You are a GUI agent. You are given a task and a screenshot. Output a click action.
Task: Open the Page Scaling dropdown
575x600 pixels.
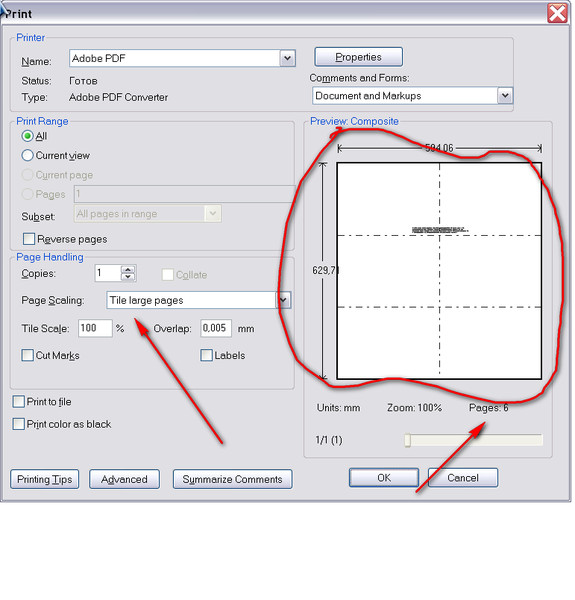click(x=283, y=300)
